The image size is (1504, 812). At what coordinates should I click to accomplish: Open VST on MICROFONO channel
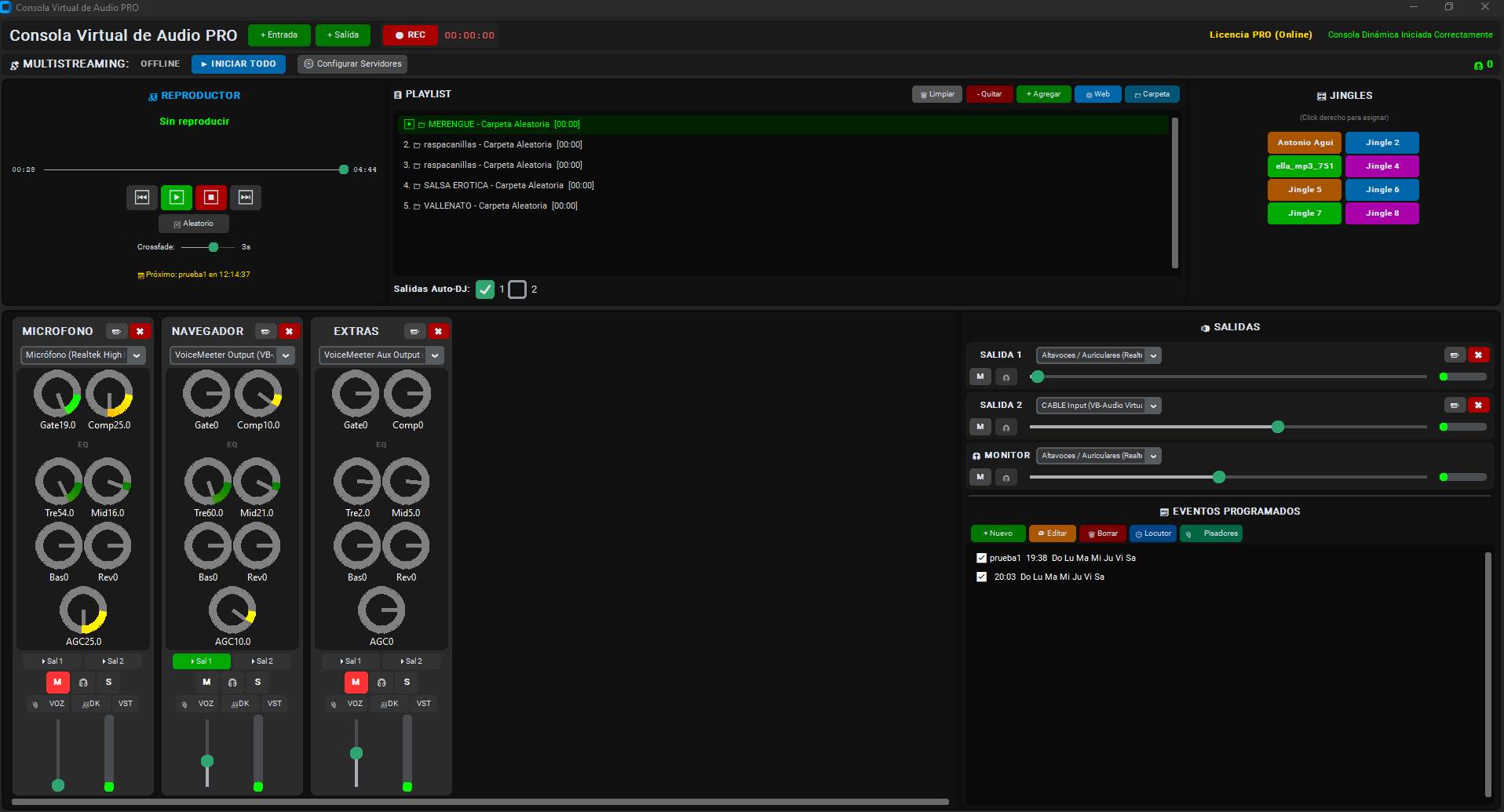coord(126,704)
